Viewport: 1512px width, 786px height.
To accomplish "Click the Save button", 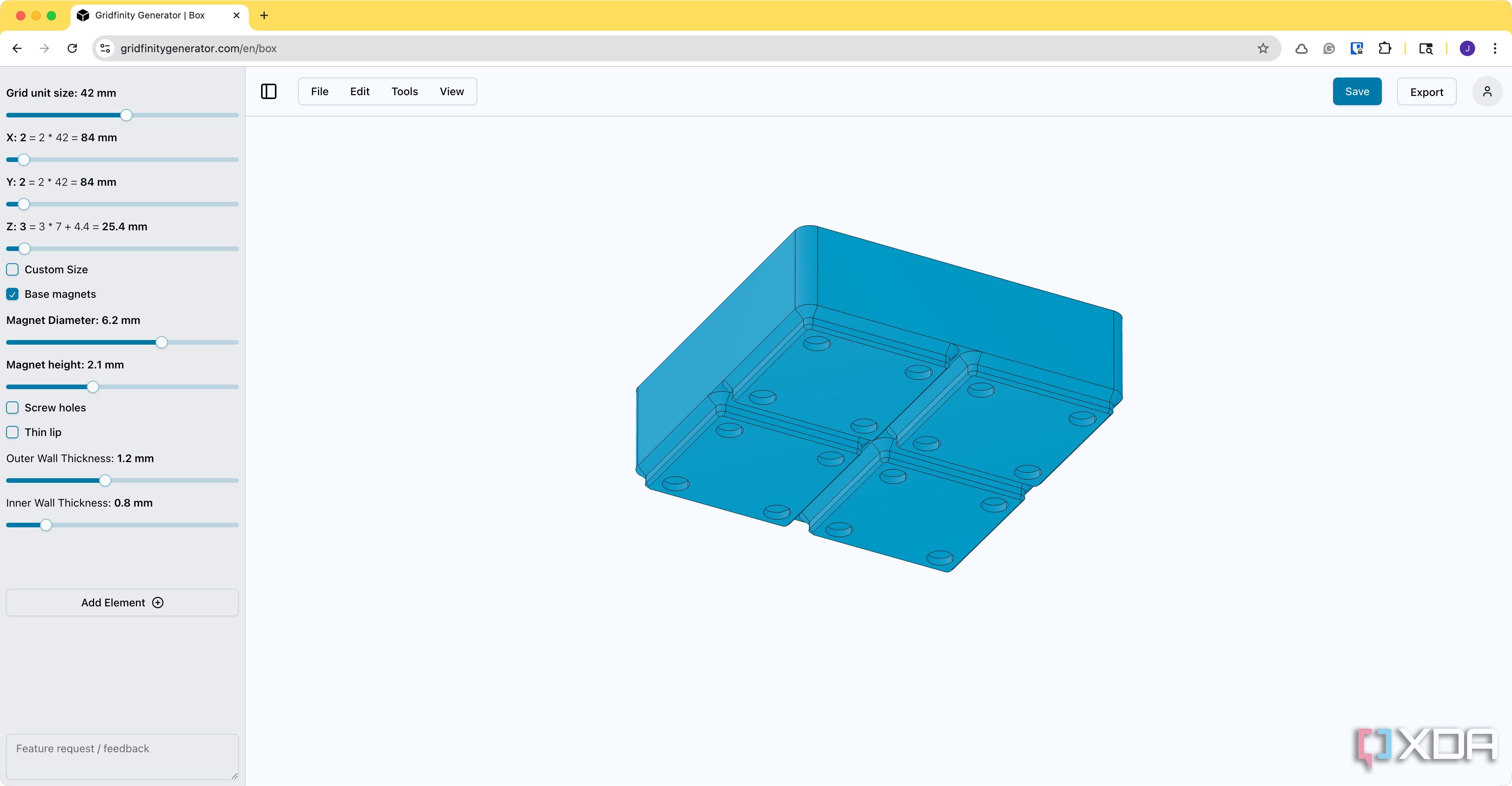I will [1356, 91].
